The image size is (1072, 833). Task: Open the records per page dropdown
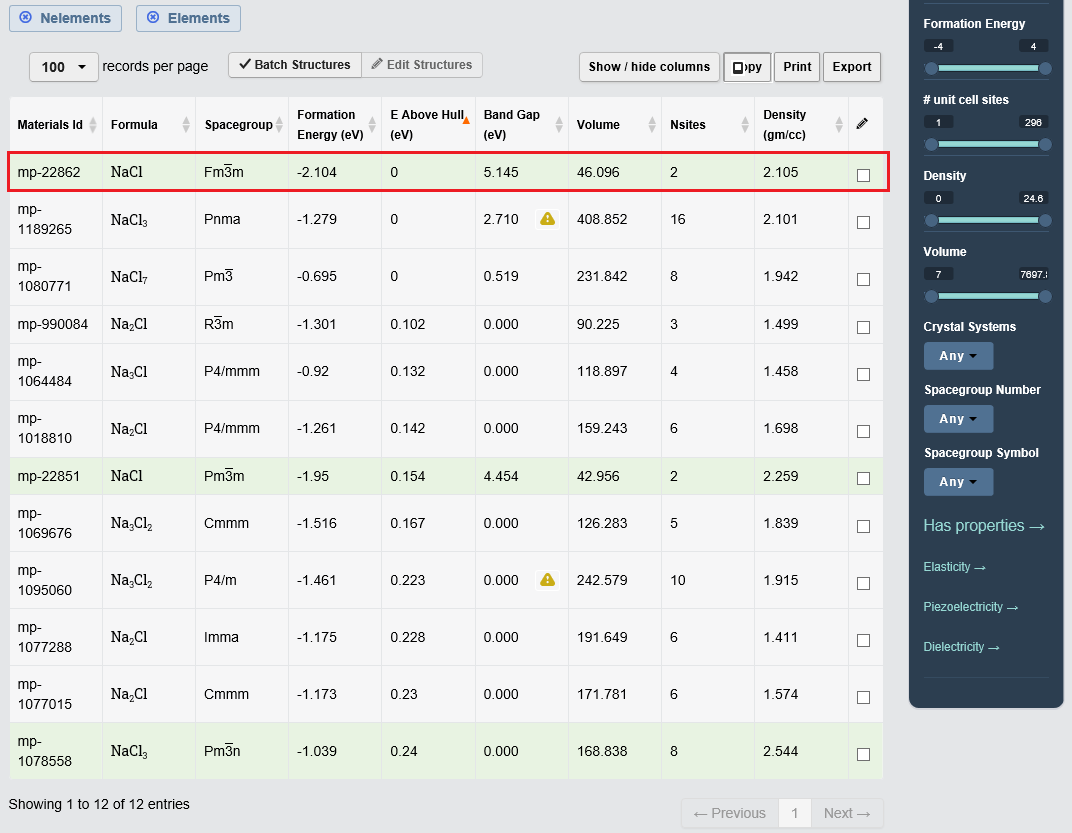pyautogui.click(x=64, y=67)
